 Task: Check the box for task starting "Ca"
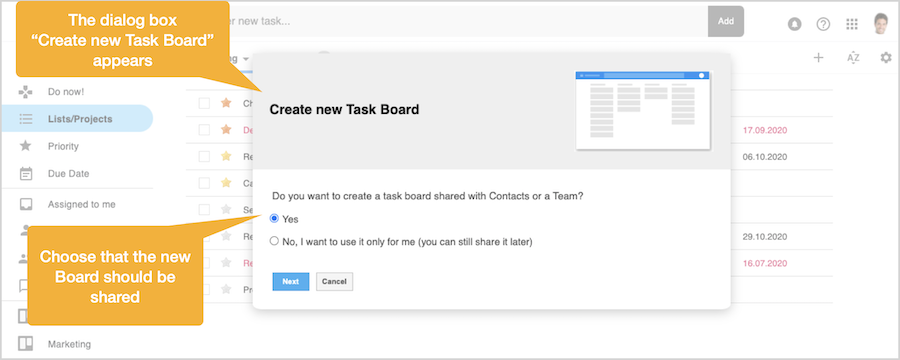(x=204, y=183)
